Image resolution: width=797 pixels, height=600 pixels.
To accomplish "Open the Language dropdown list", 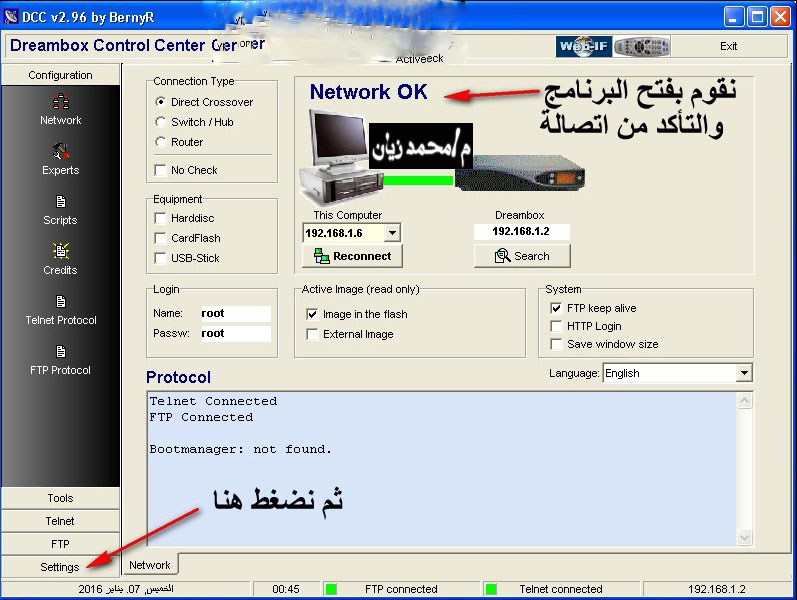I will [743, 373].
